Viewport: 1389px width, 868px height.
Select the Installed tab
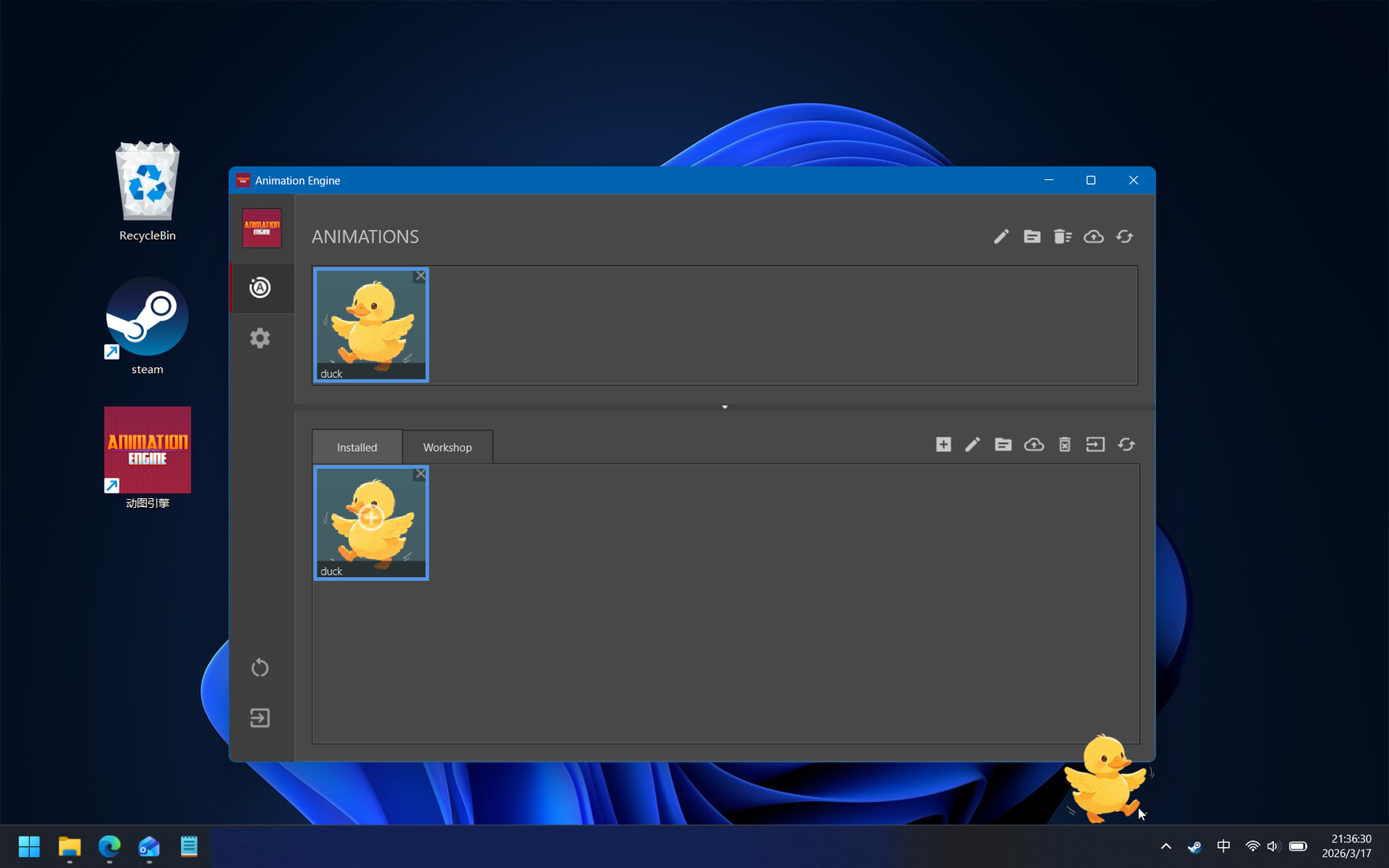[x=357, y=447]
